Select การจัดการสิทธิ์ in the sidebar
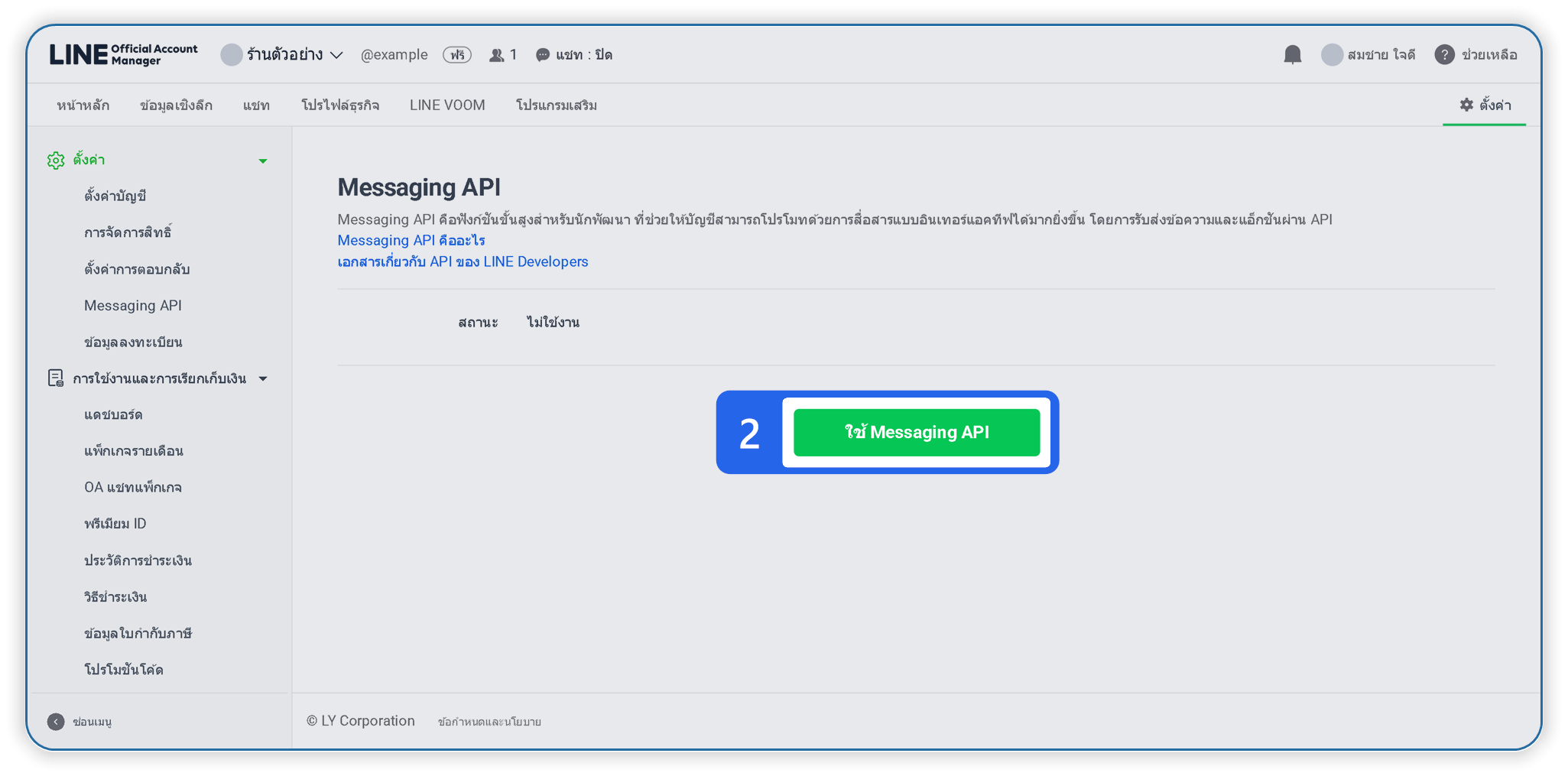This screenshot has width=1568, height=776. (x=128, y=232)
